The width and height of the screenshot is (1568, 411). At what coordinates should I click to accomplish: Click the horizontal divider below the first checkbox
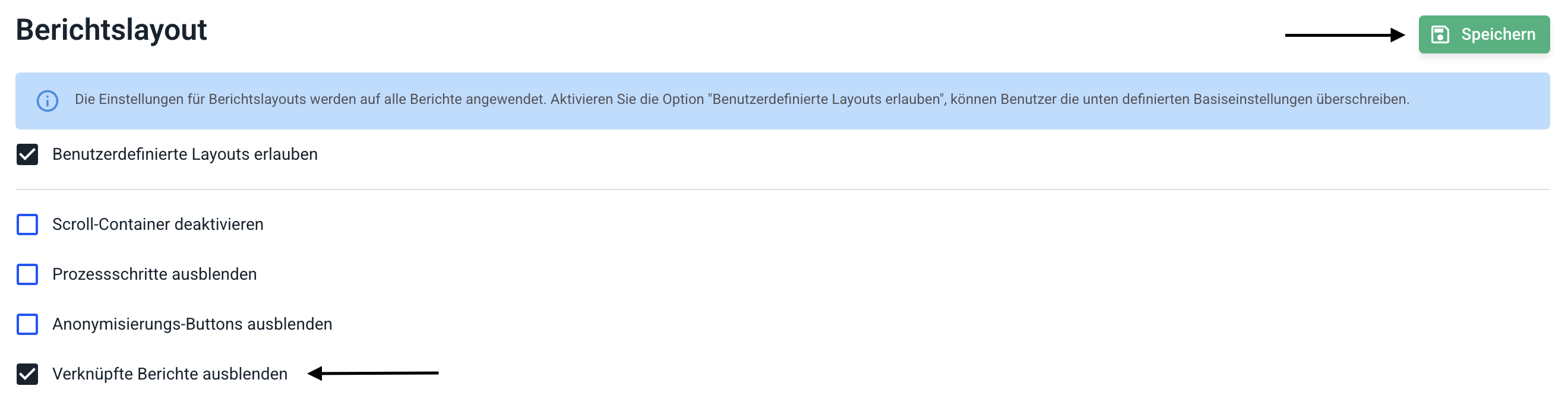[x=782, y=189]
